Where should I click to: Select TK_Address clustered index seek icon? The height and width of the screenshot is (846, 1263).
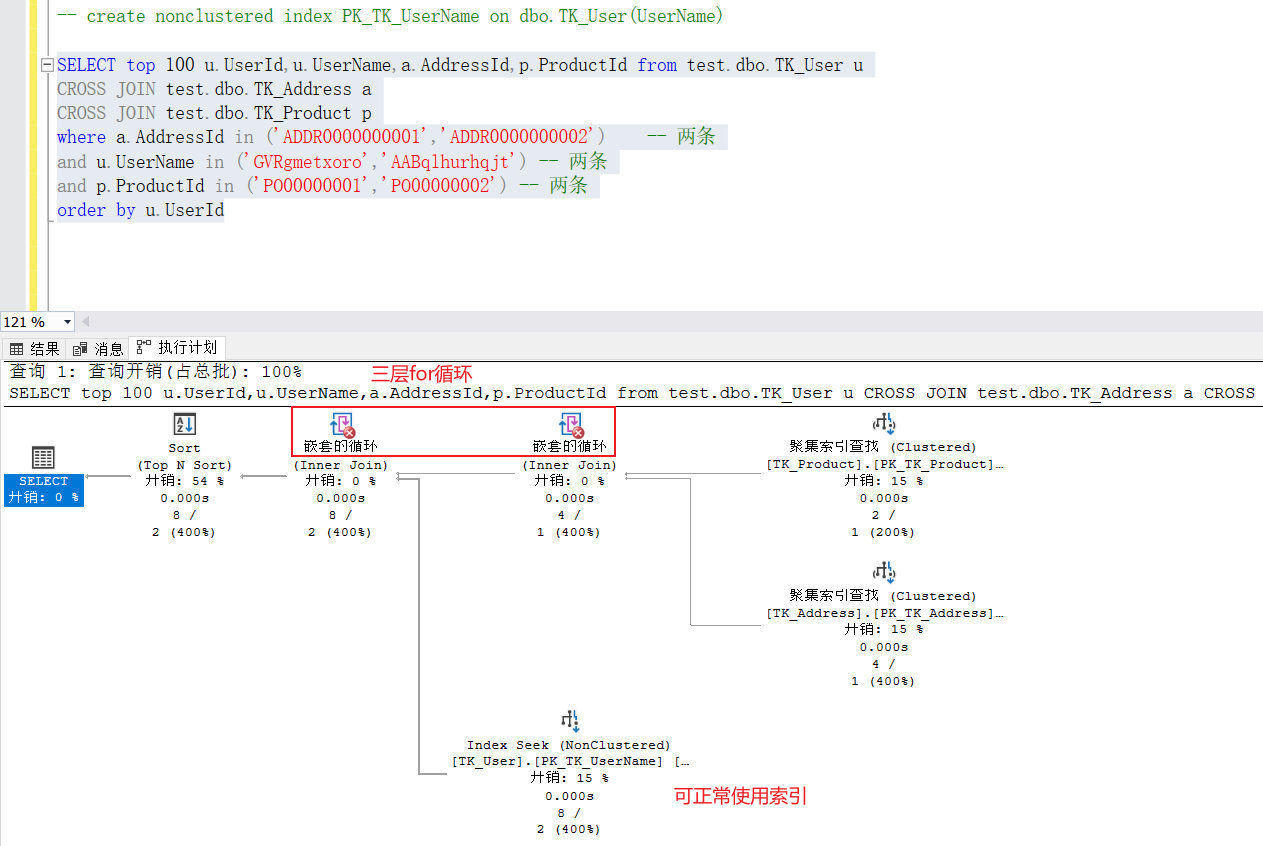[883, 572]
